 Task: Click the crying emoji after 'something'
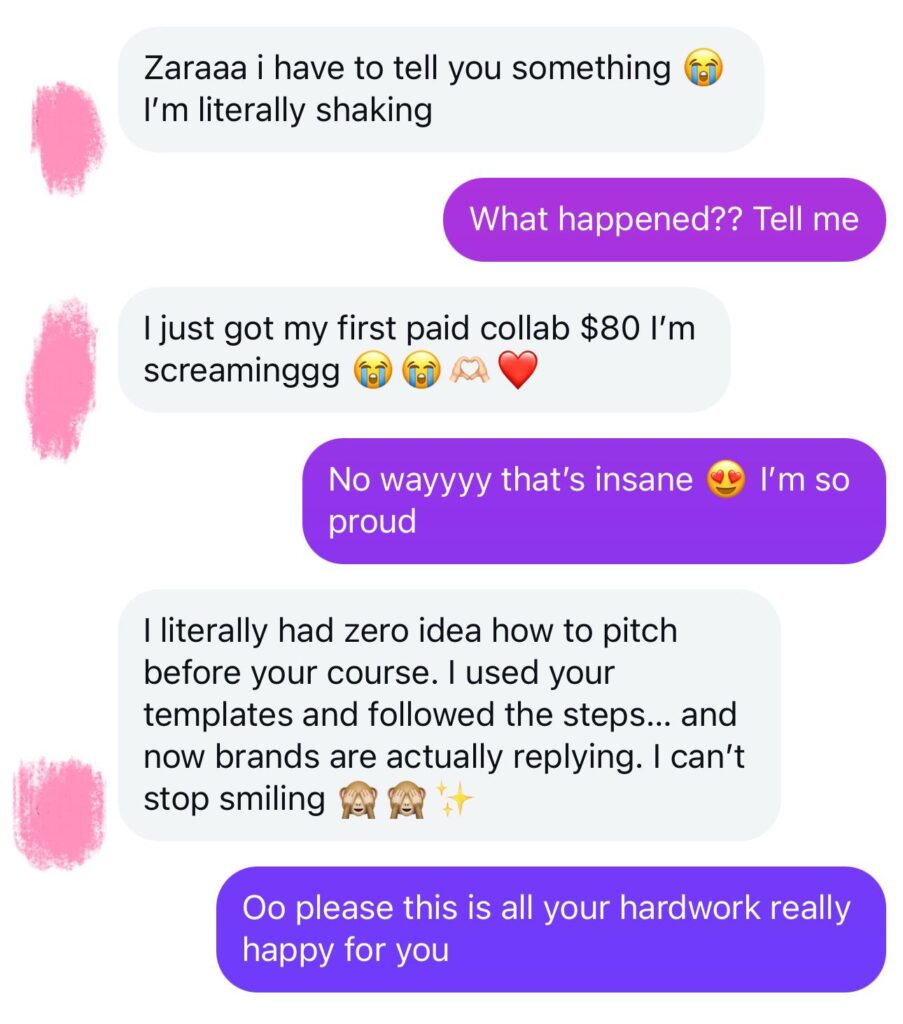tap(703, 68)
